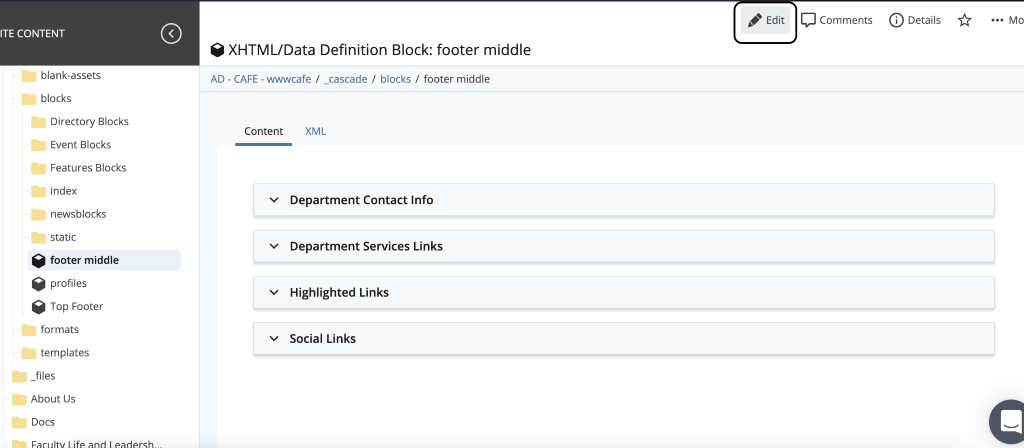
Task: Expand Highlighted Links section
Action: (x=624, y=293)
